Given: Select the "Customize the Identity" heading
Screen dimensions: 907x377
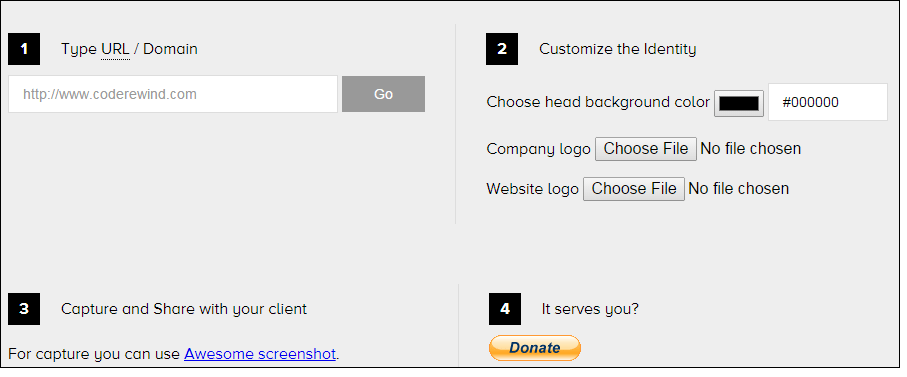Looking at the screenshot, I should pyautogui.click(x=618, y=49).
